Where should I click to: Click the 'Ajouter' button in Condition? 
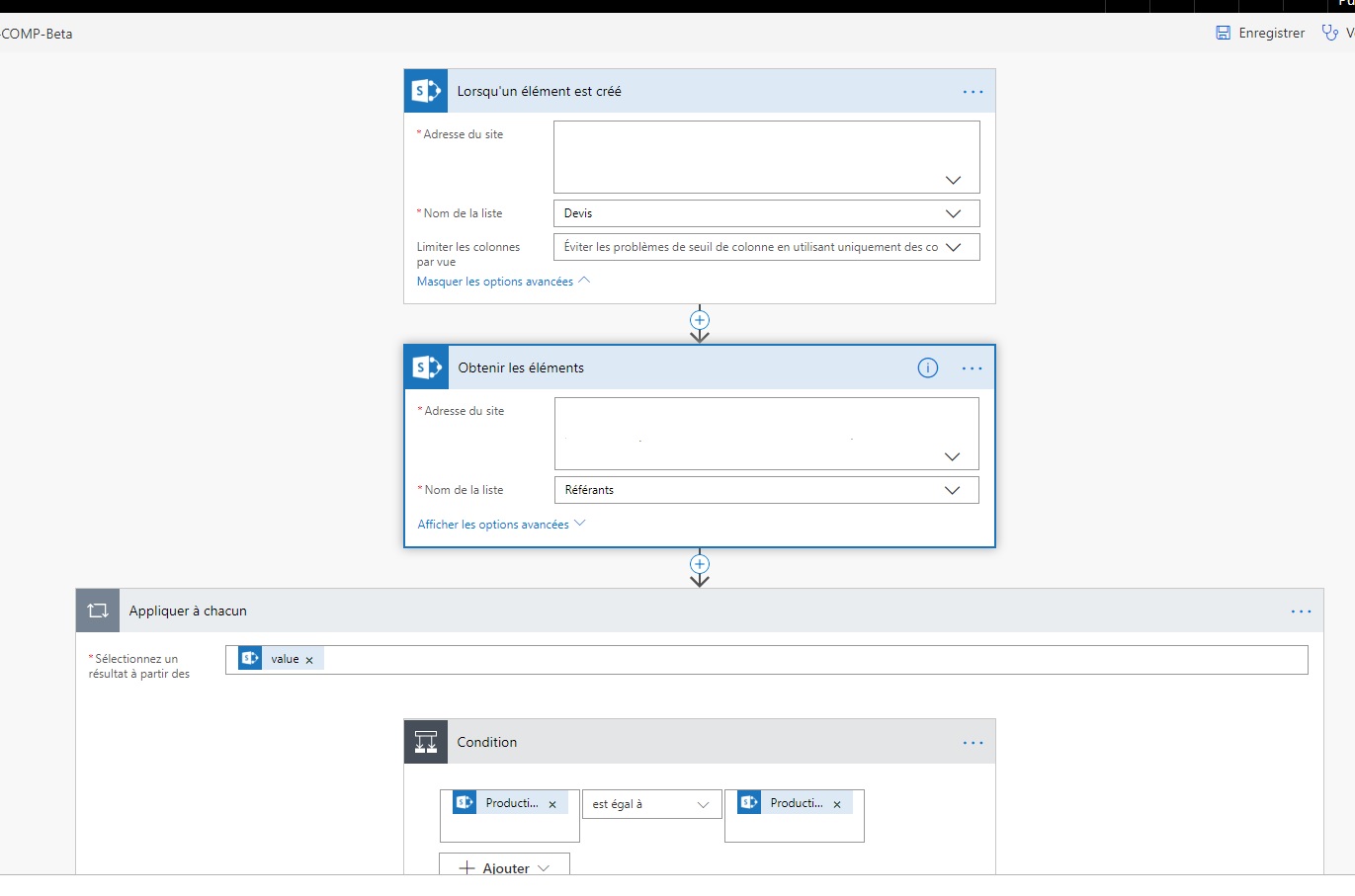pyautogui.click(x=504, y=865)
